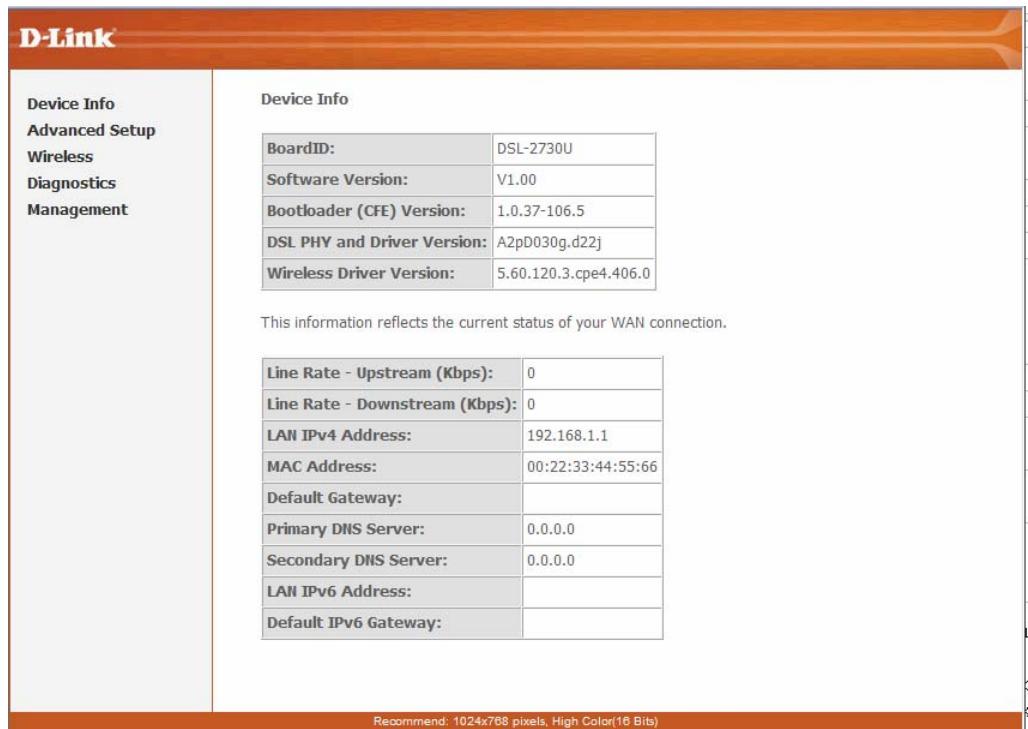Select the DSL-2730U board ID value
This screenshot has width=1028, height=729.
[x=534, y=149]
